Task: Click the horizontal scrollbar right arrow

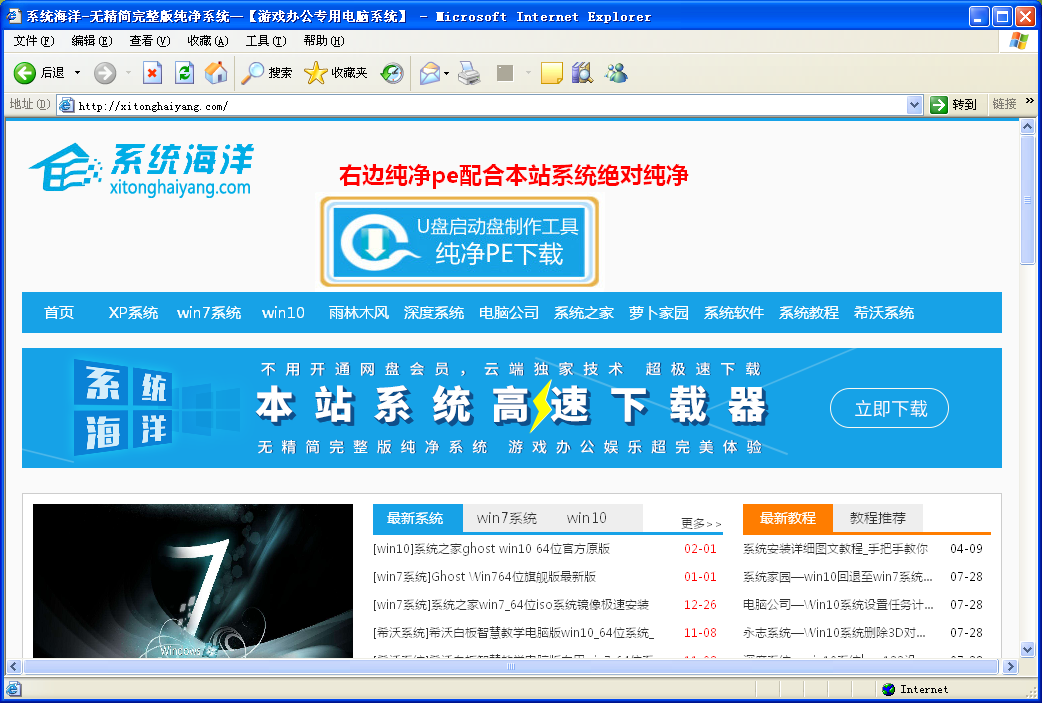Action: (x=1011, y=666)
